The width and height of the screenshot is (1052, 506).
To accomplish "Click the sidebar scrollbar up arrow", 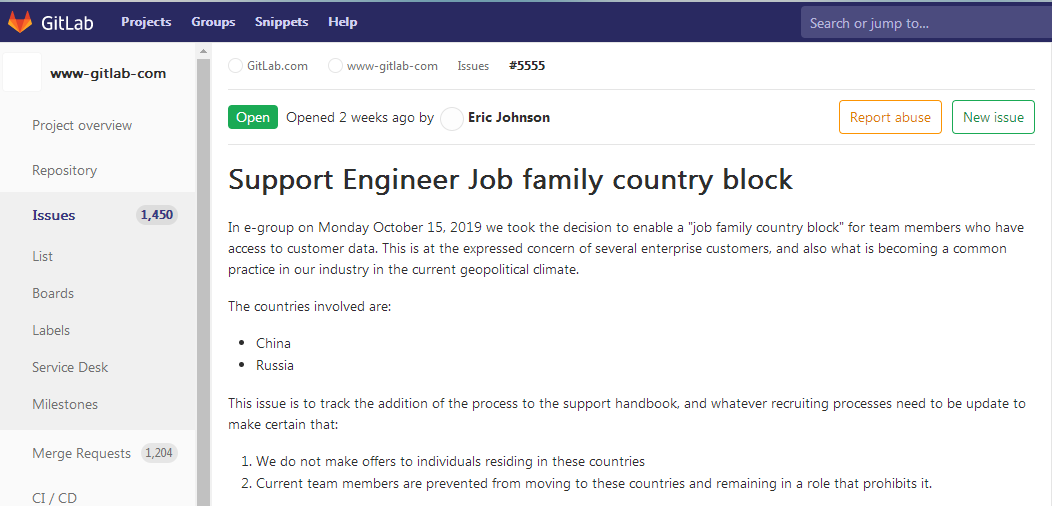I will 203,51.
